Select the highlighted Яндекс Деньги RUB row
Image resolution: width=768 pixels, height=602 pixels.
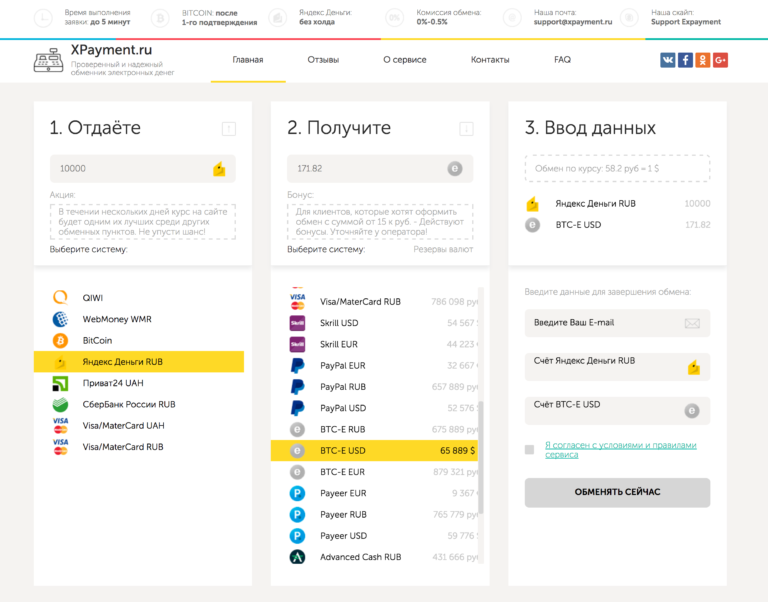click(139, 361)
